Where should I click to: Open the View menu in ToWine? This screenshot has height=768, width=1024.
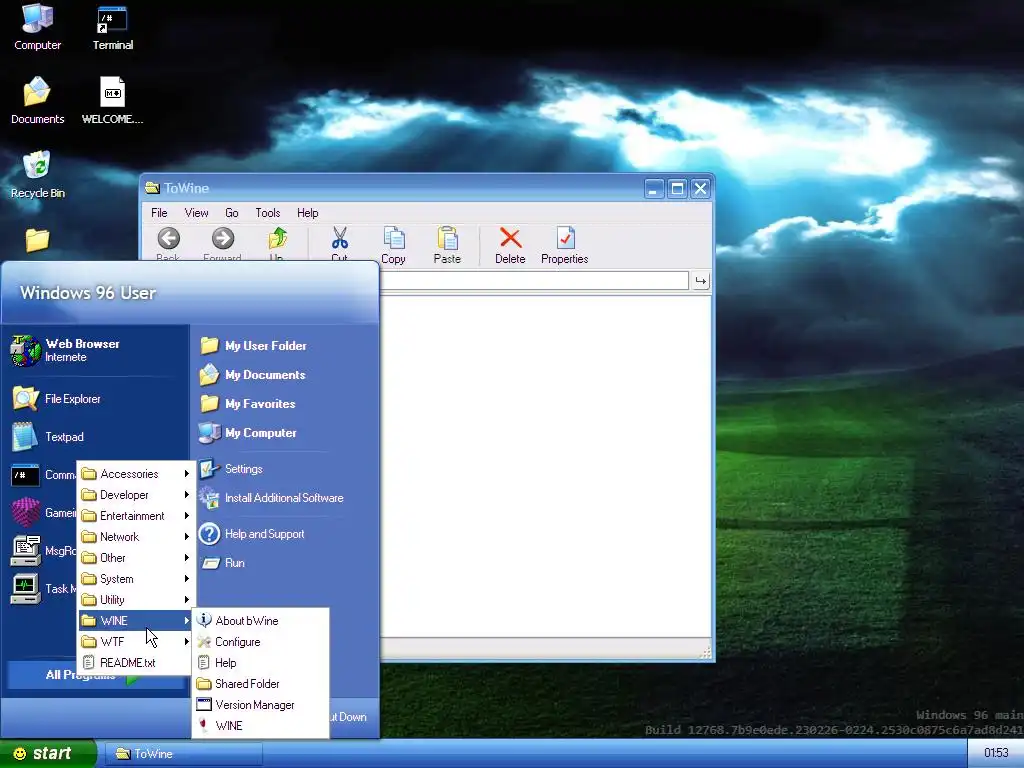(x=196, y=213)
